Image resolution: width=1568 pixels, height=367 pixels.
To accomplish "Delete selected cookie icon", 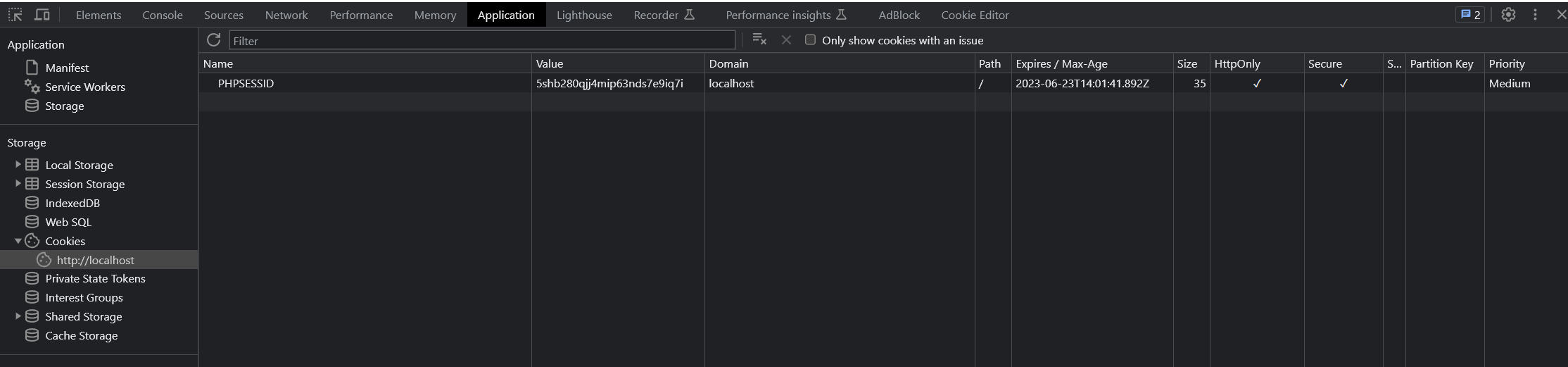I will (x=786, y=40).
